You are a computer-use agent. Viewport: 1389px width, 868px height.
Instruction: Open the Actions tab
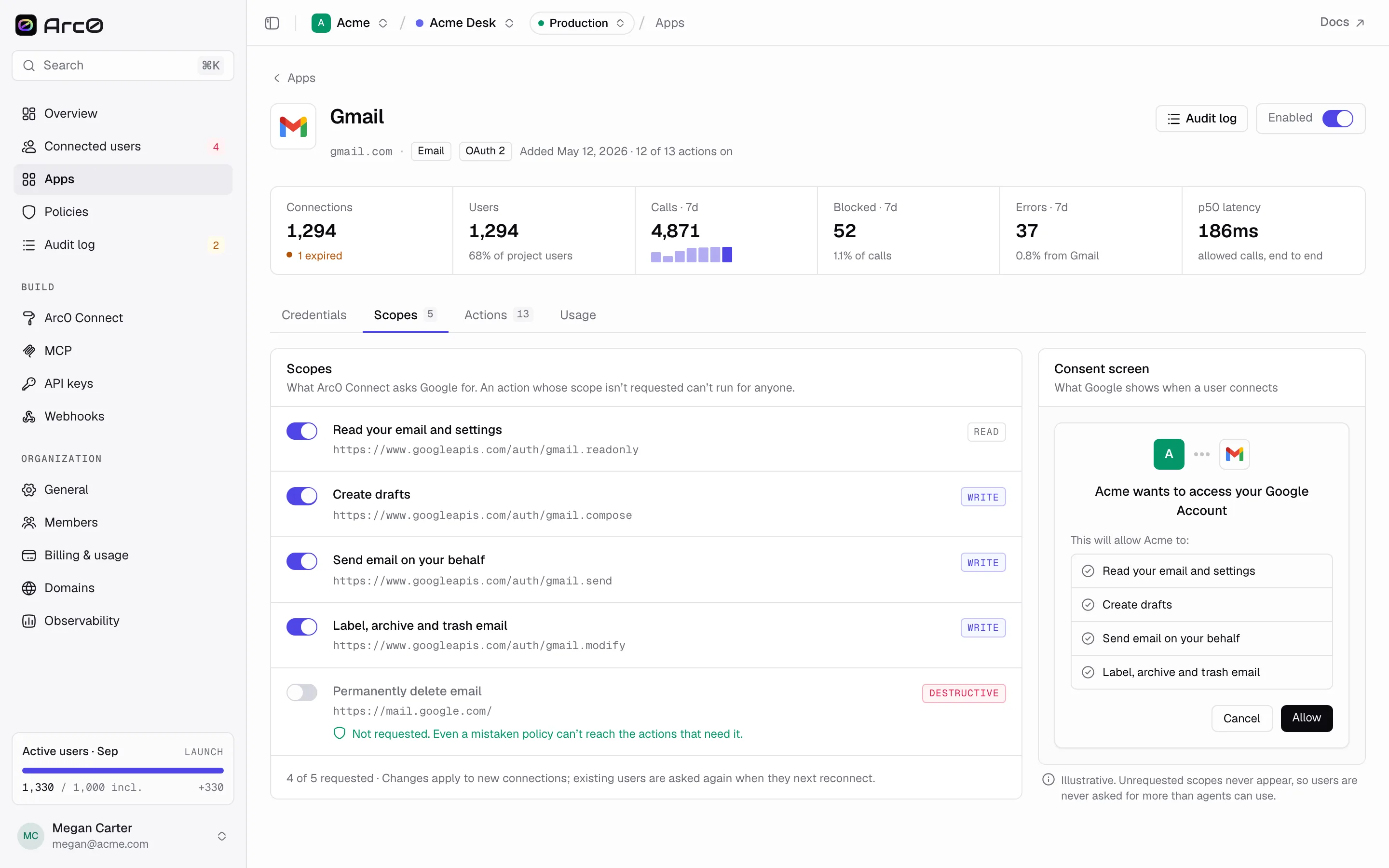tap(498, 315)
